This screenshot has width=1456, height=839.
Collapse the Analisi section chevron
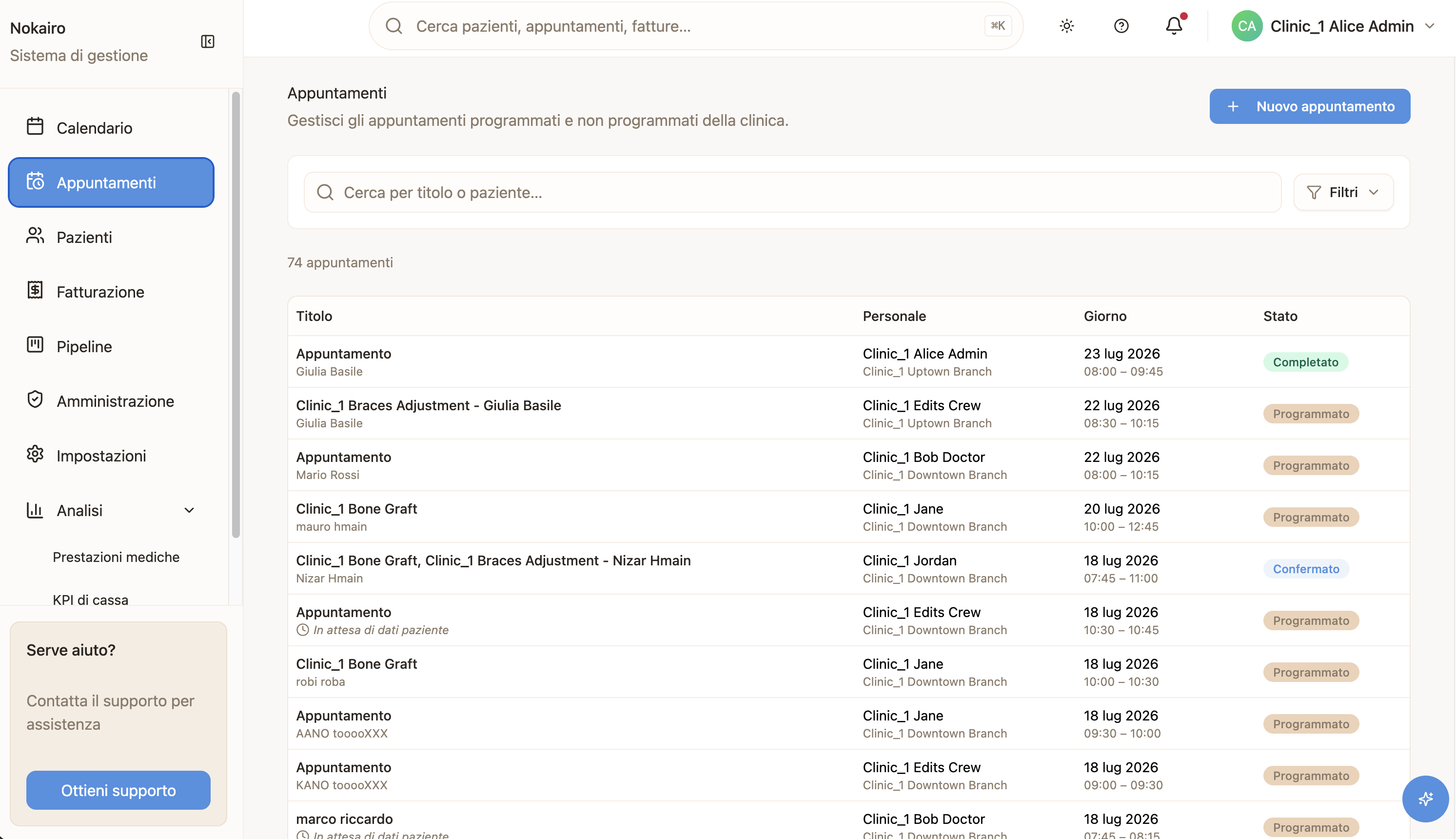tap(189, 511)
